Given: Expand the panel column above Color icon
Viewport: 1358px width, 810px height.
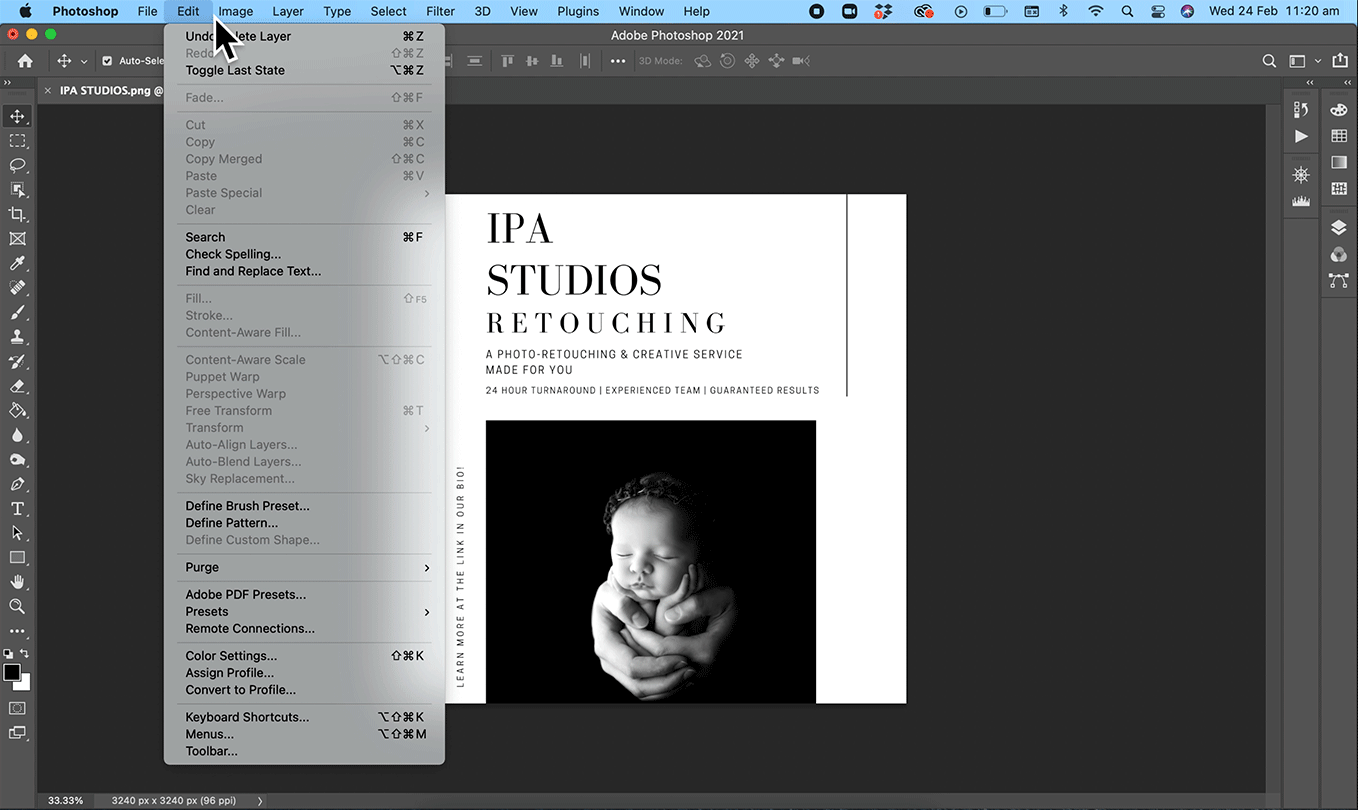Looking at the screenshot, I should pos(1347,84).
